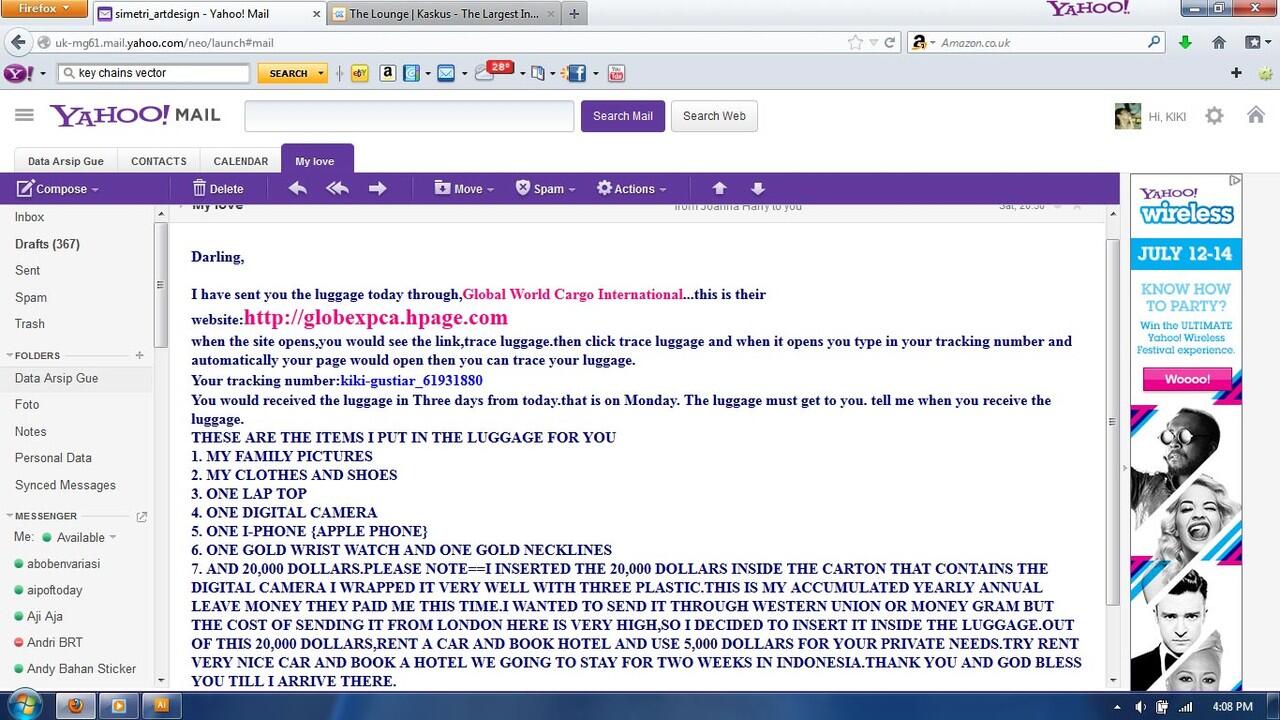Pop out Messenger with external icon

[141, 516]
